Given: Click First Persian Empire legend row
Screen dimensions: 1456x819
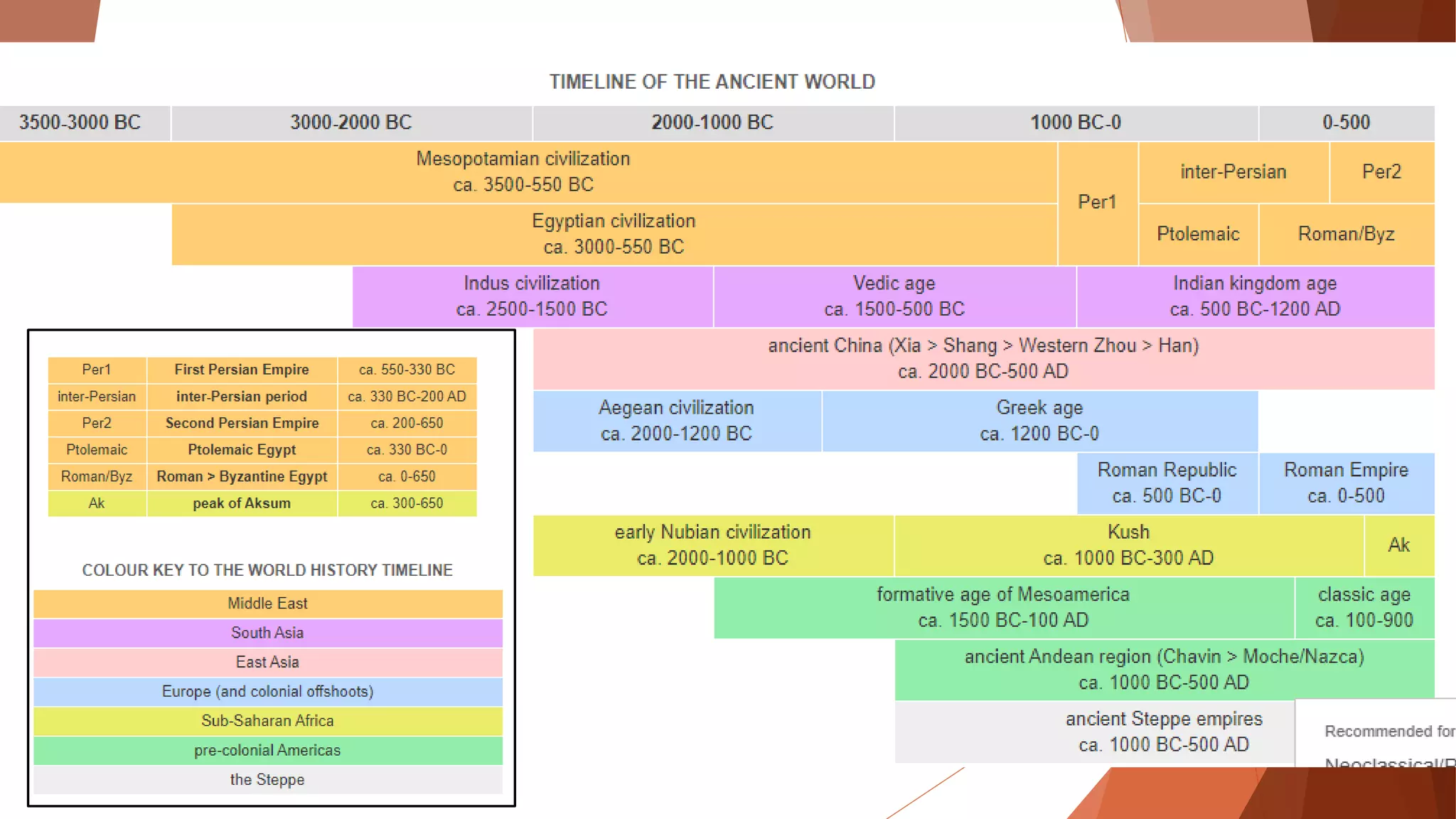Looking at the screenshot, I should (x=242, y=370).
